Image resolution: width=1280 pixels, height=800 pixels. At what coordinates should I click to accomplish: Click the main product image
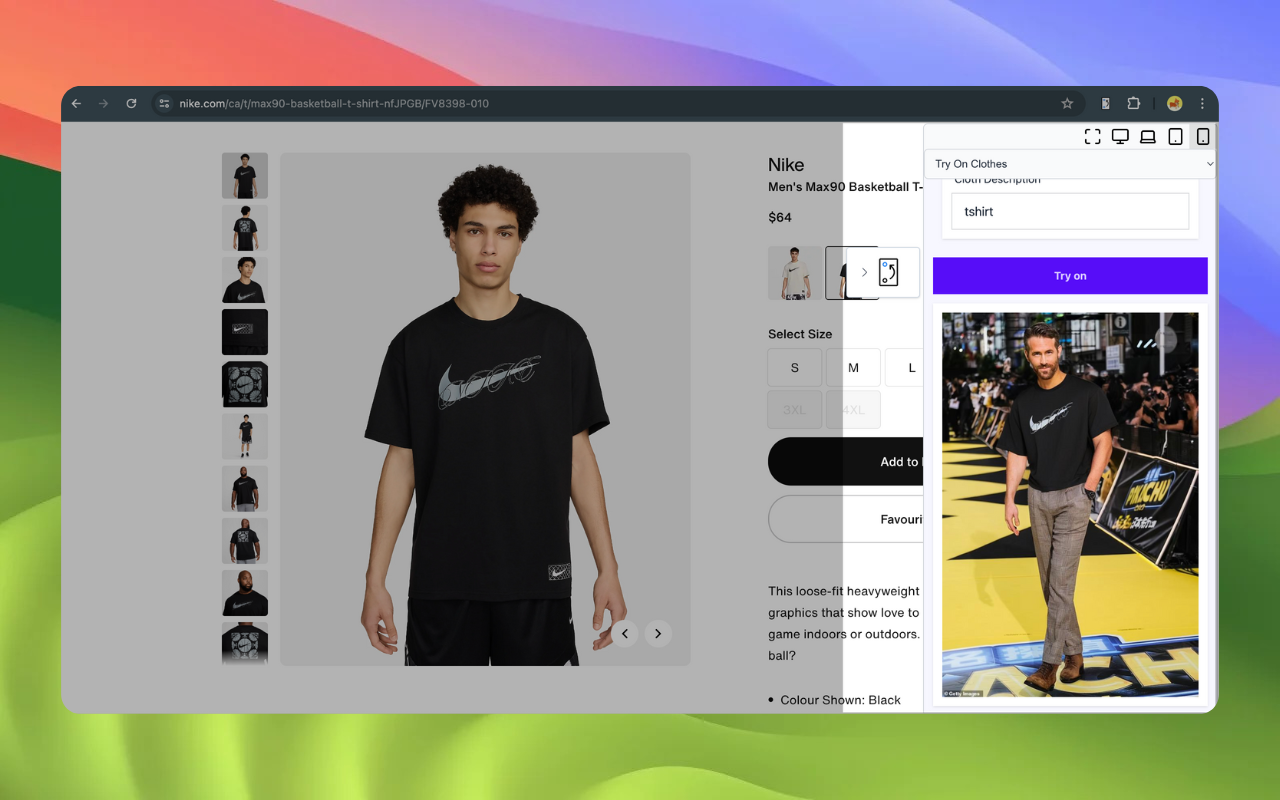(485, 409)
